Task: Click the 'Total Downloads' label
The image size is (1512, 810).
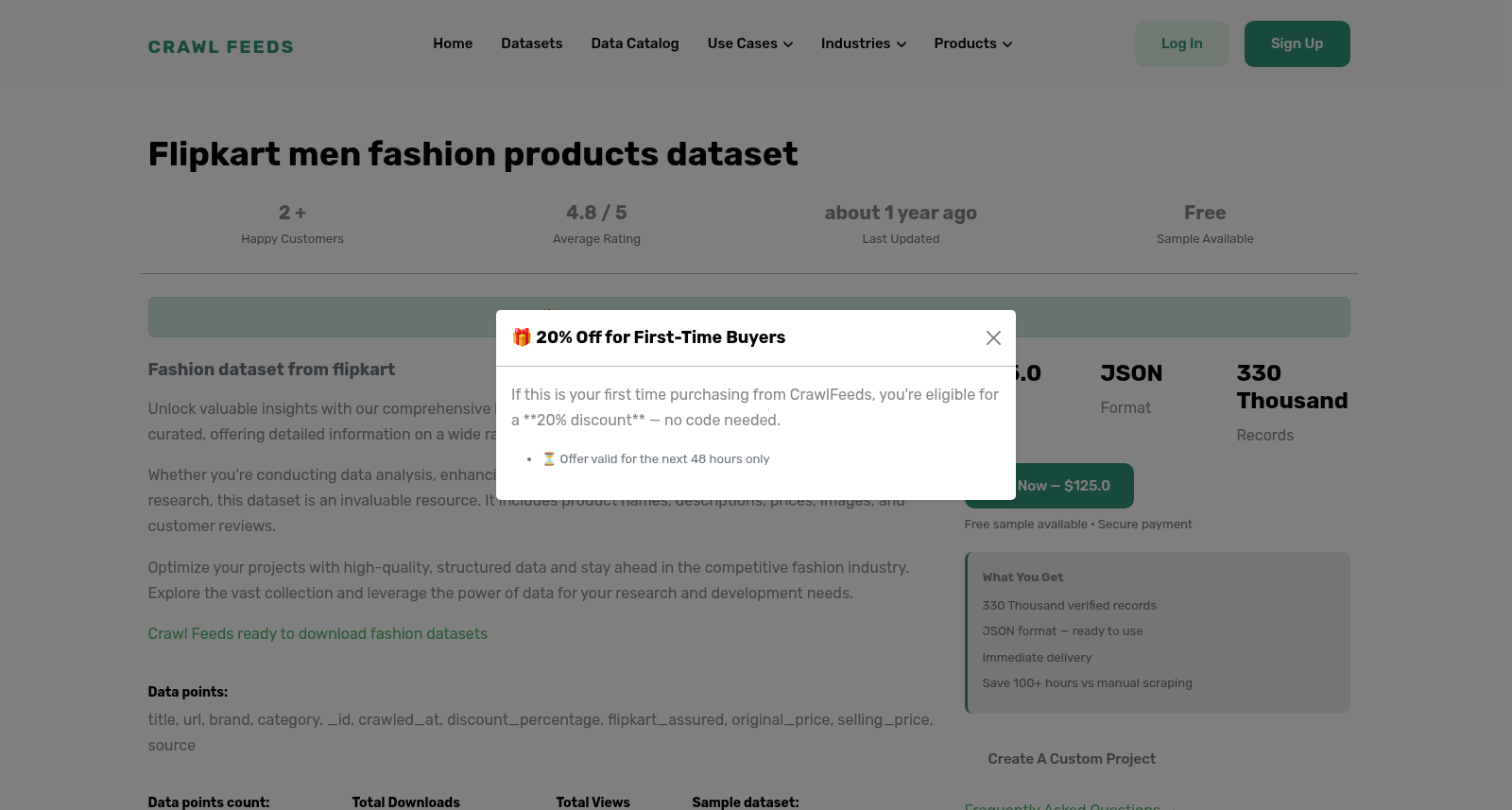Action: pos(406,802)
